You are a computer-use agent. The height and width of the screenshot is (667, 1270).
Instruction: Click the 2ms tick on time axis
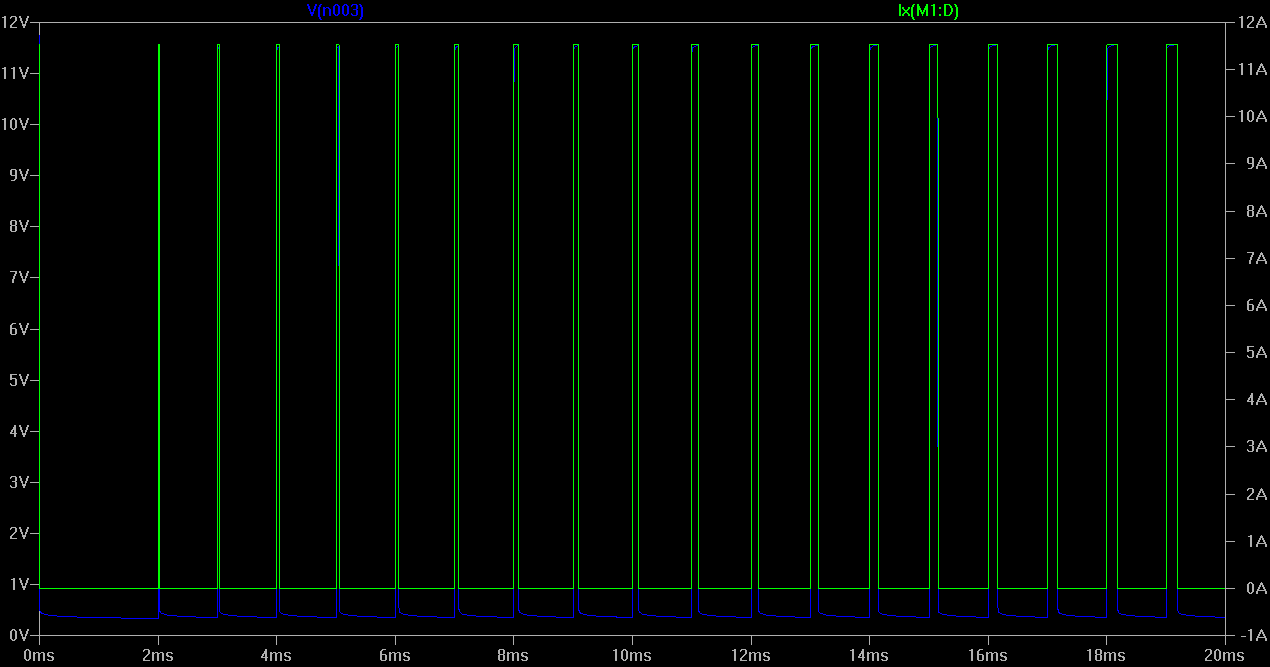tap(157, 655)
